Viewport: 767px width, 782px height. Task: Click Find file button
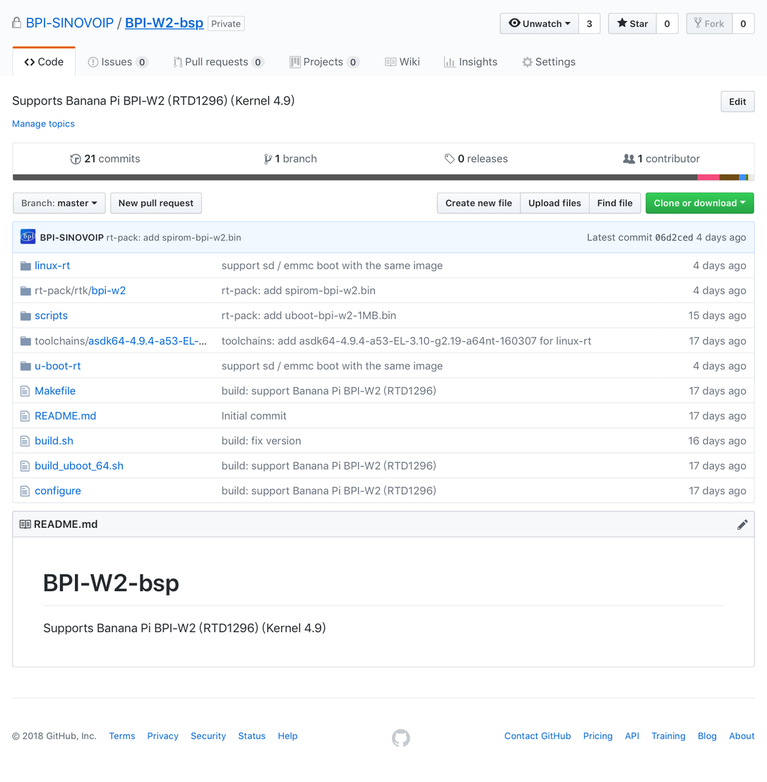615,203
